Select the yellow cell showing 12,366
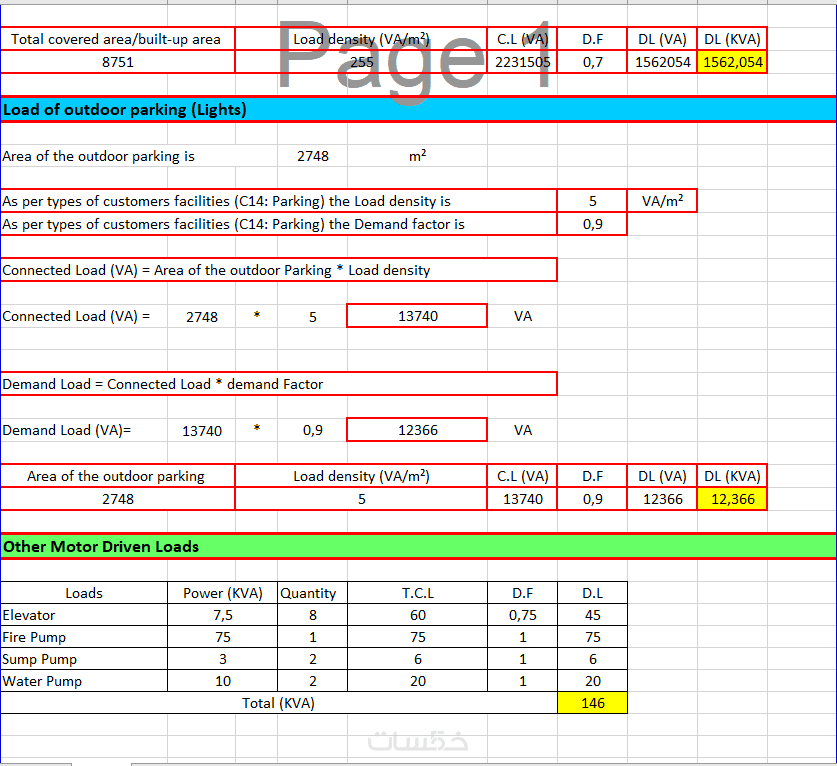Screen dimensions: 837x766 (x=732, y=499)
